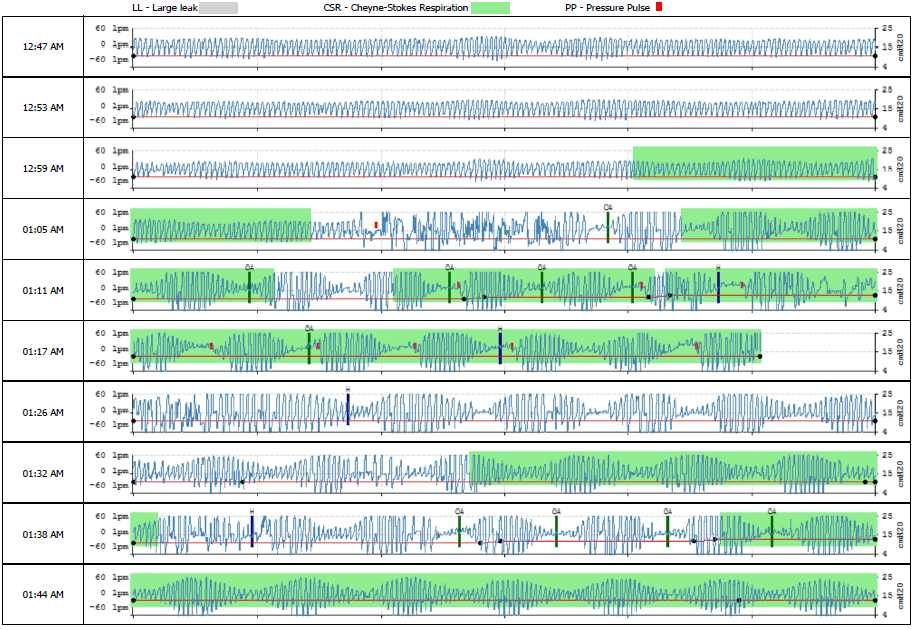921x630 pixels.
Task: Click the blue H marker in 01:11 AM row
Action: click(x=718, y=286)
